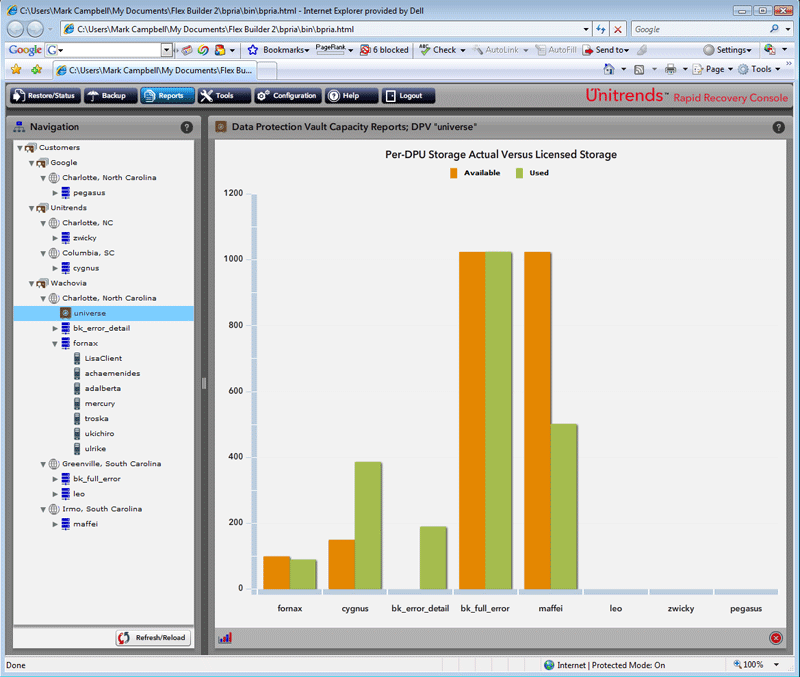Click the Navigation hierarchy icon
Screen dimensions: 800x677
point(19,127)
